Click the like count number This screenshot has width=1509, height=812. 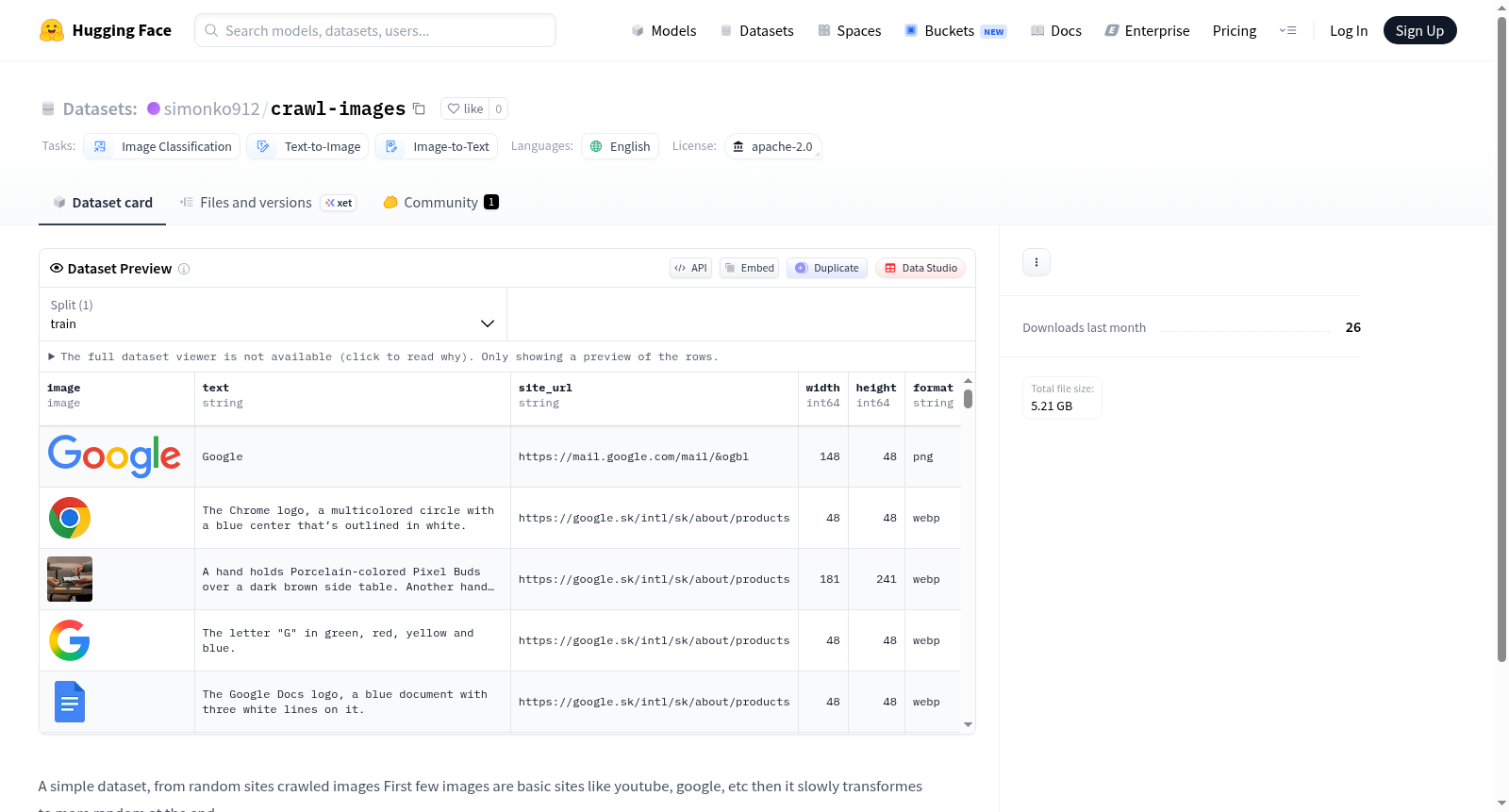coord(499,108)
